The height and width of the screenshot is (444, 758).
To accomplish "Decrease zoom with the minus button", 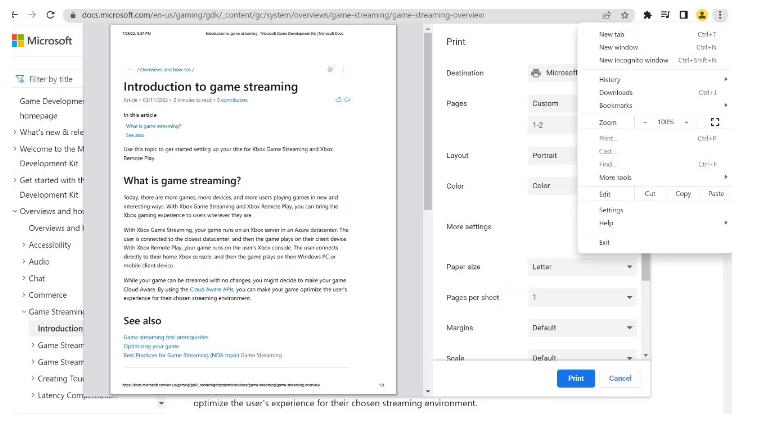I will (645, 122).
